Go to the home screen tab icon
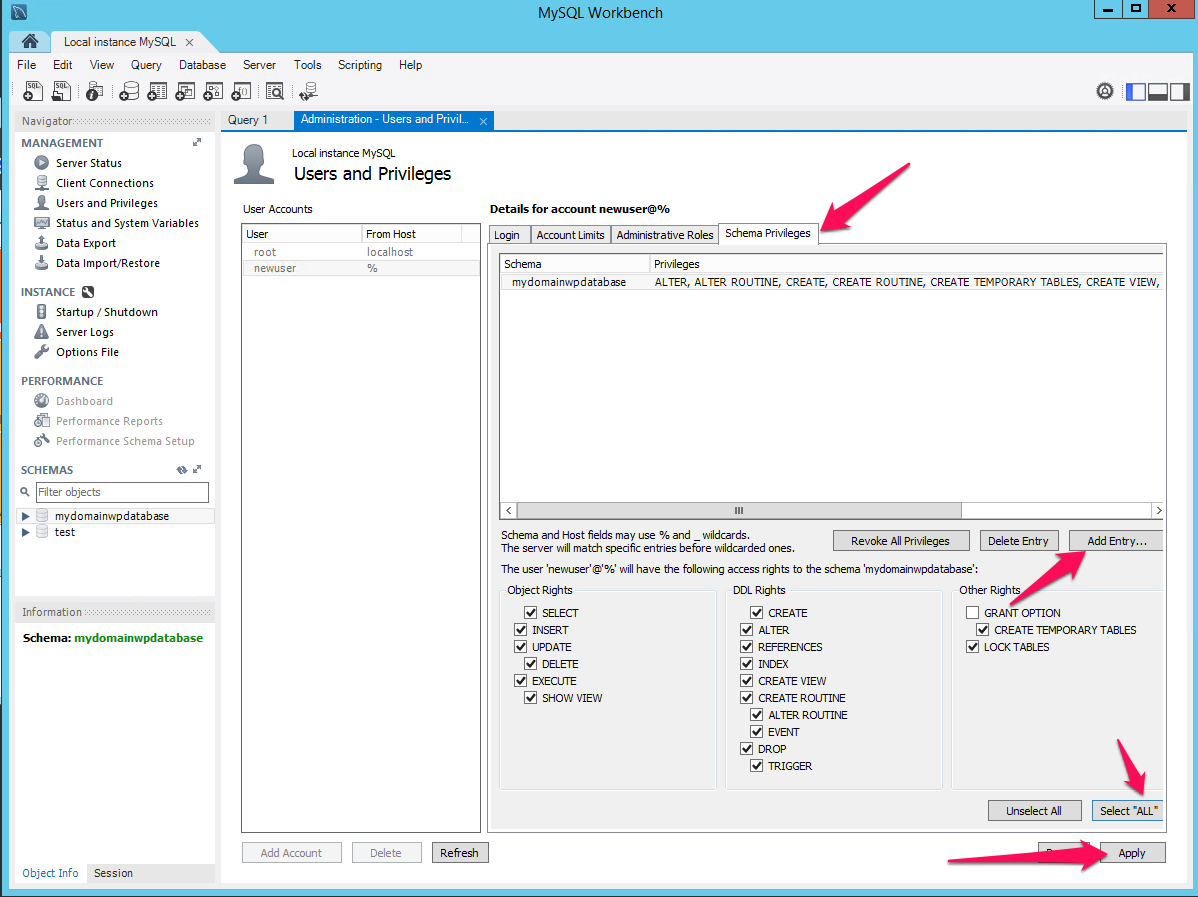This screenshot has width=1198, height=897. click(x=30, y=42)
